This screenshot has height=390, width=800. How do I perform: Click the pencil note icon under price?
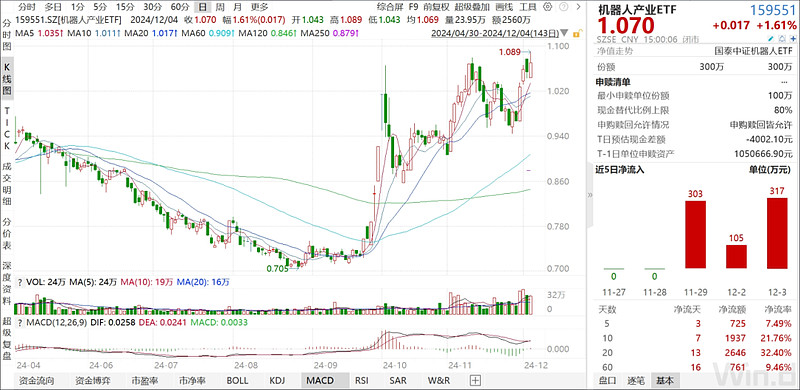[x=770, y=39]
